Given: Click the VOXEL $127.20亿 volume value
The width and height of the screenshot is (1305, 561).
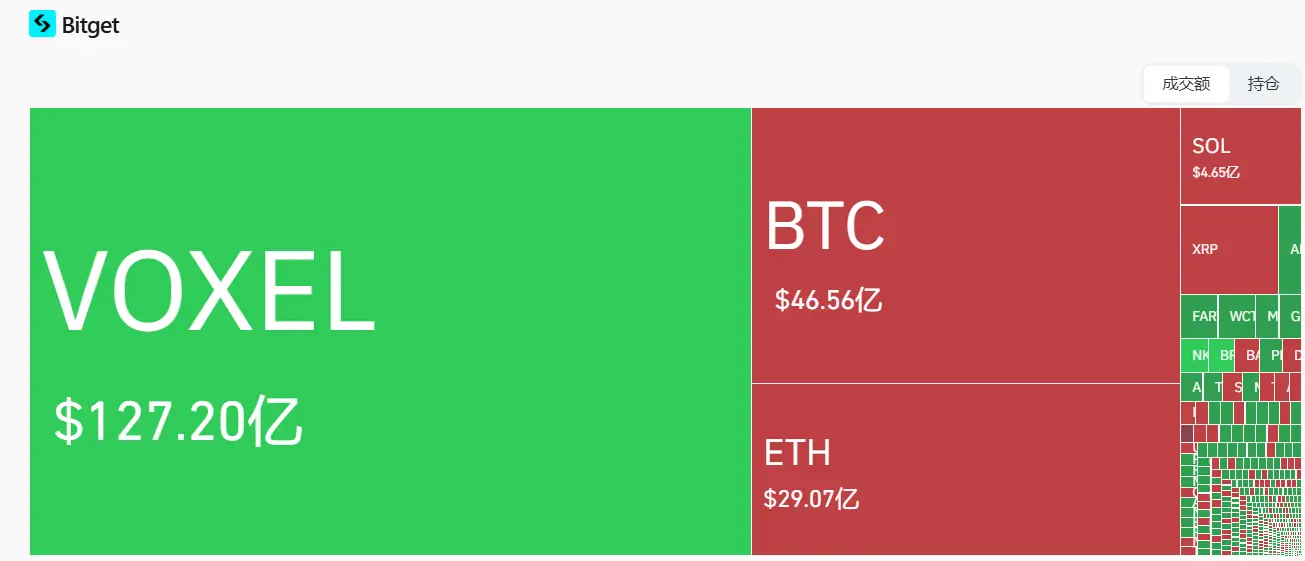Looking at the screenshot, I should 178,421.
